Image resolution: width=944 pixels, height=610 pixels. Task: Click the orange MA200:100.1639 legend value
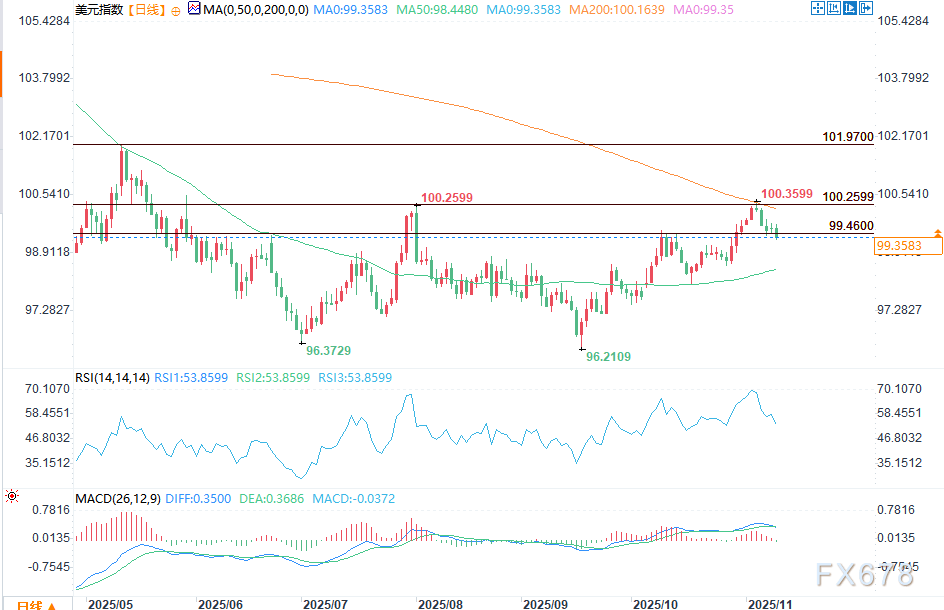coord(617,10)
